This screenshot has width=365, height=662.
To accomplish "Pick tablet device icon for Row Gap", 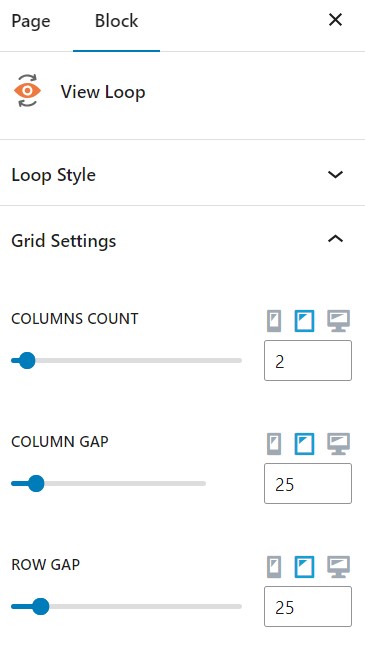I will (x=304, y=567).
